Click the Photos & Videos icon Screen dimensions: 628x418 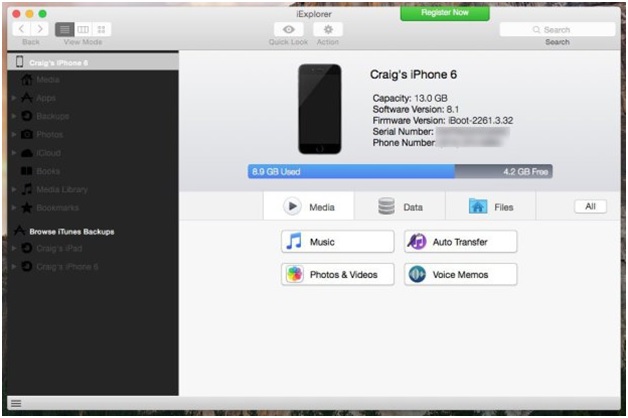click(x=294, y=274)
